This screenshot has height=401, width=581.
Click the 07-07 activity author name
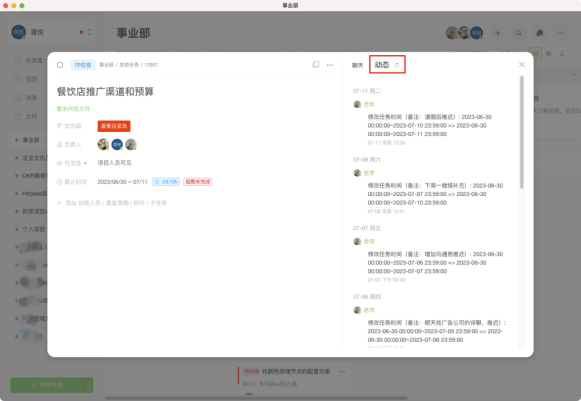(369, 242)
